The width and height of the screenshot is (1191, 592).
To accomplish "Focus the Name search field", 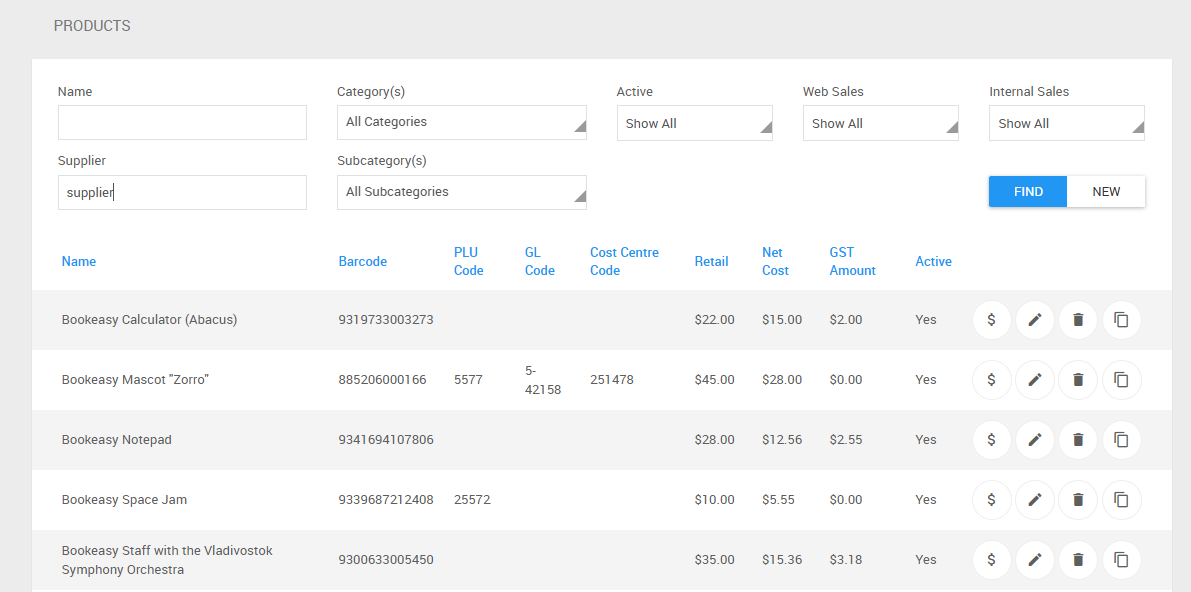I will pyautogui.click(x=182, y=122).
